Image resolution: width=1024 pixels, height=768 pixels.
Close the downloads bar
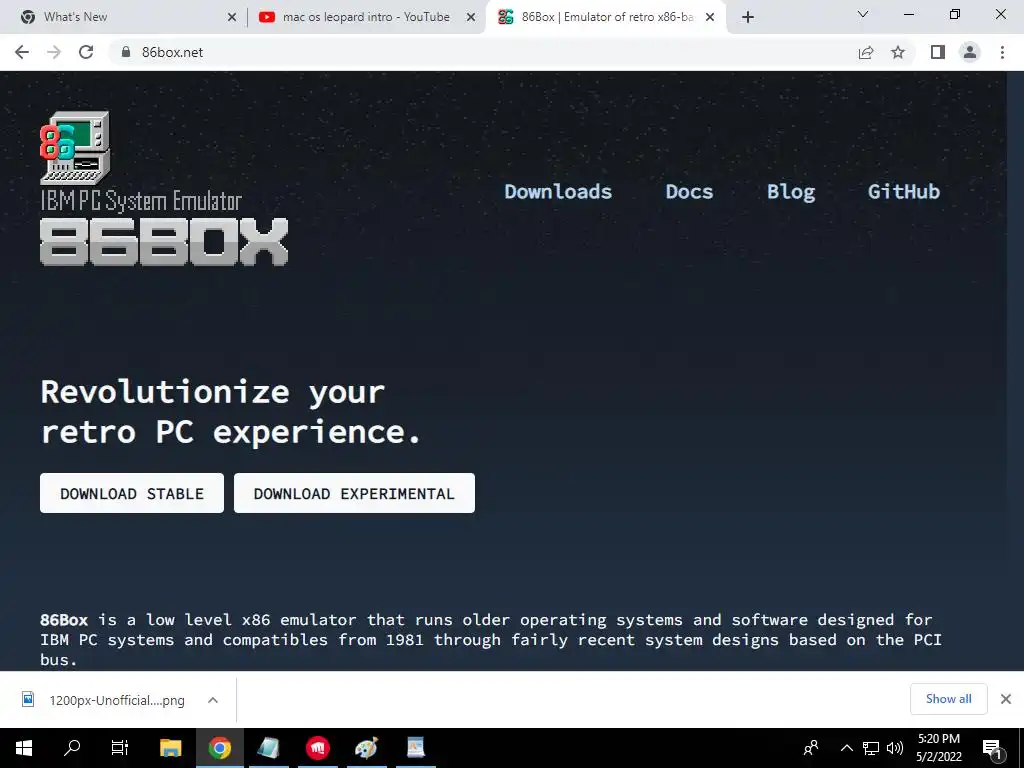coord(1006,699)
